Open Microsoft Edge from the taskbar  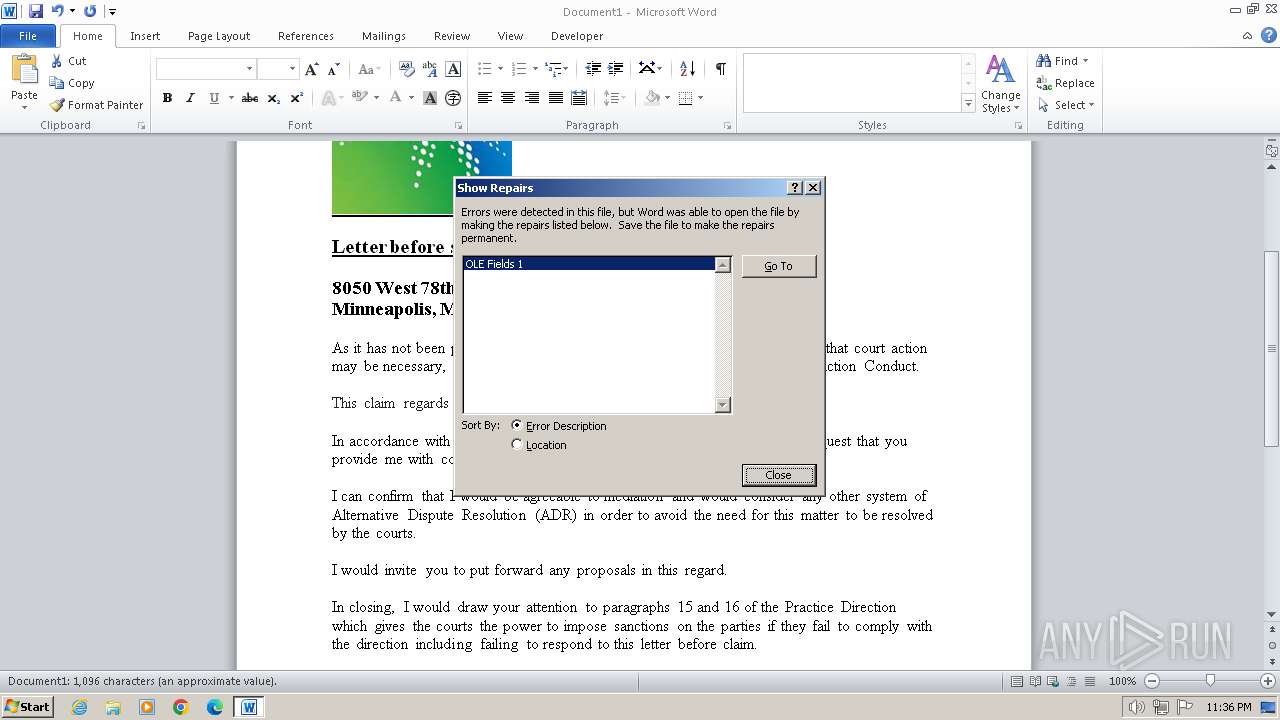coord(215,707)
